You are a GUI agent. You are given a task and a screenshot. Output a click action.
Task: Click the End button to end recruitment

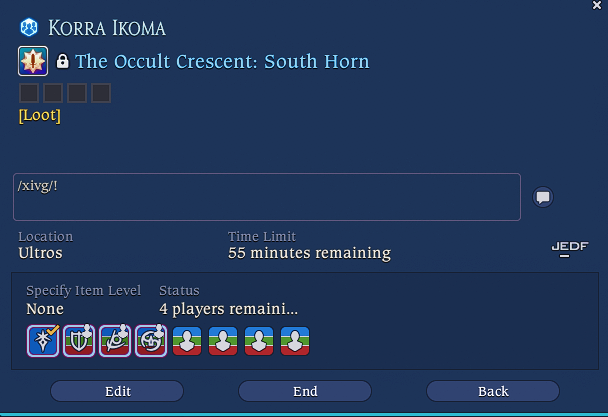point(305,391)
